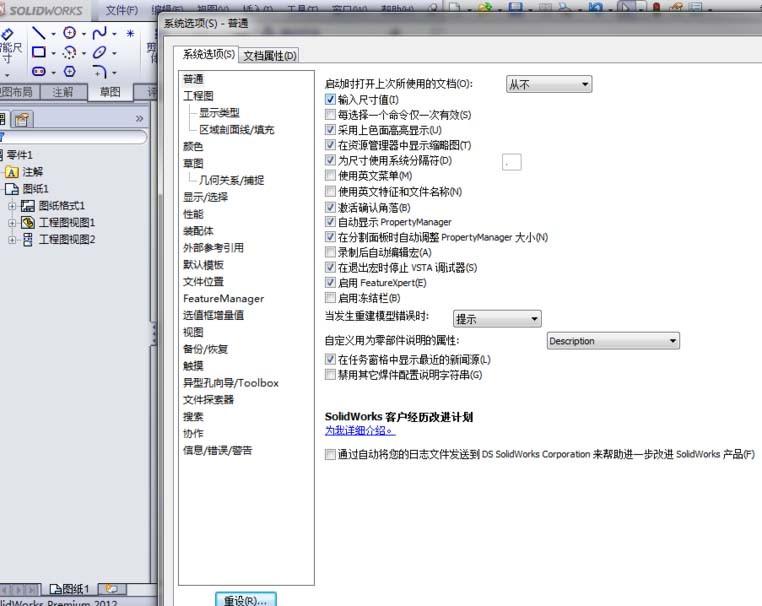This screenshot has width=762, height=606.
Task: Select the Ellipse sketch tool
Action: coord(99,52)
